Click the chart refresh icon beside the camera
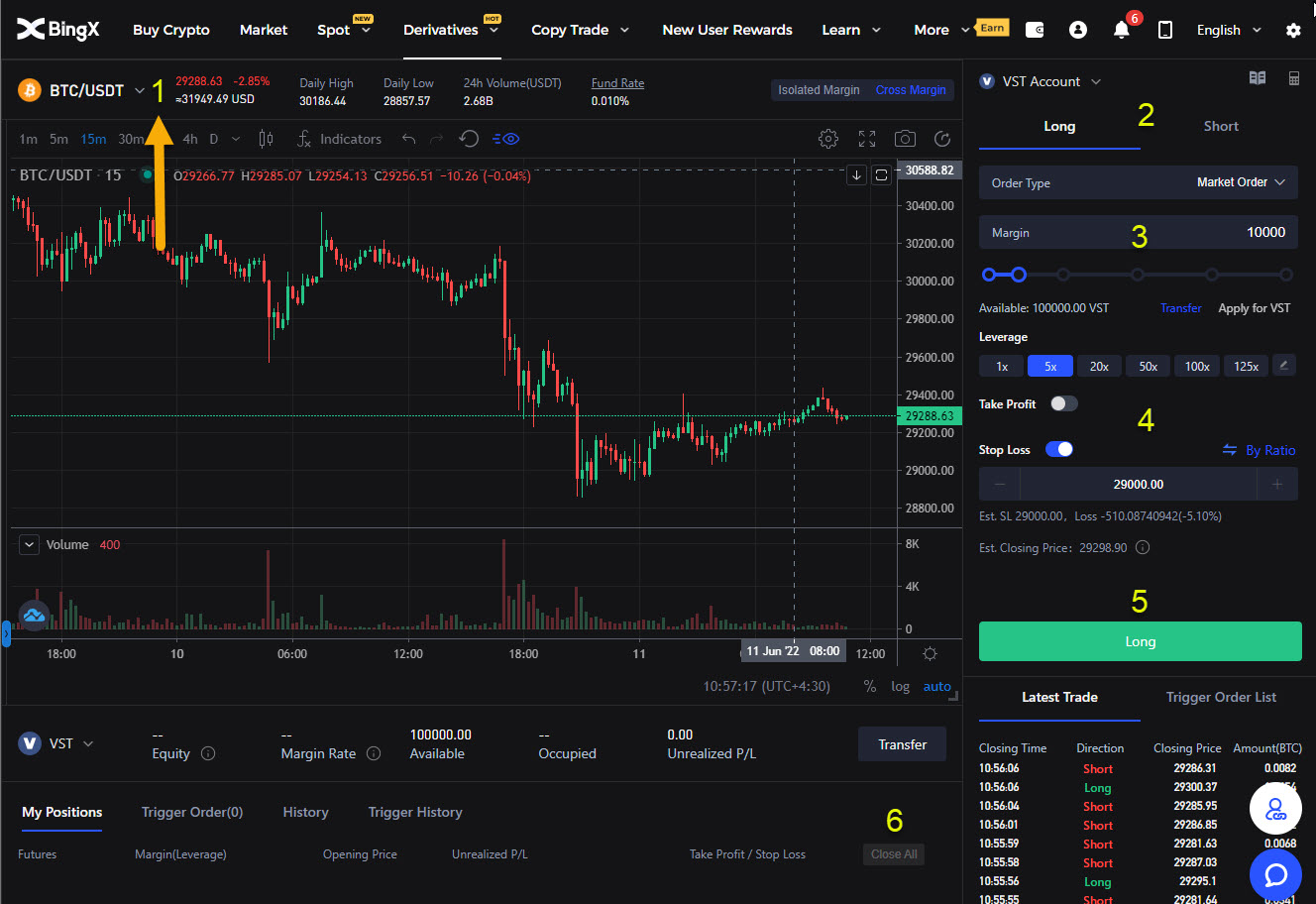This screenshot has height=904, width=1316. [942, 139]
